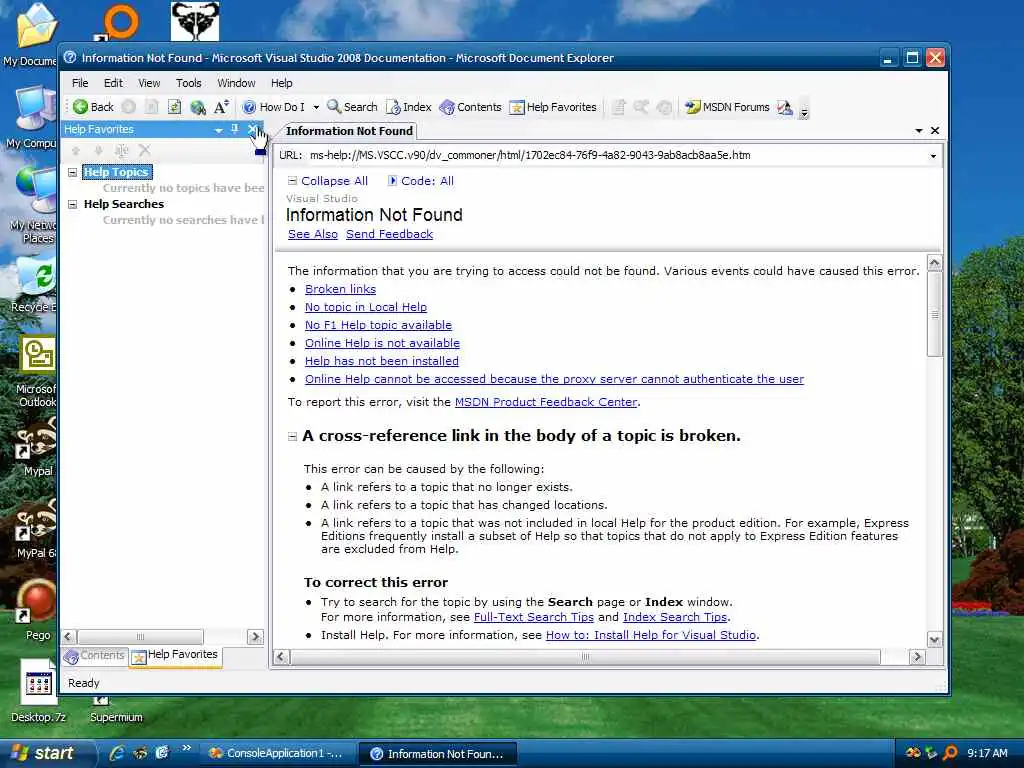Click the Rename icon in Help Favorites

point(121,151)
